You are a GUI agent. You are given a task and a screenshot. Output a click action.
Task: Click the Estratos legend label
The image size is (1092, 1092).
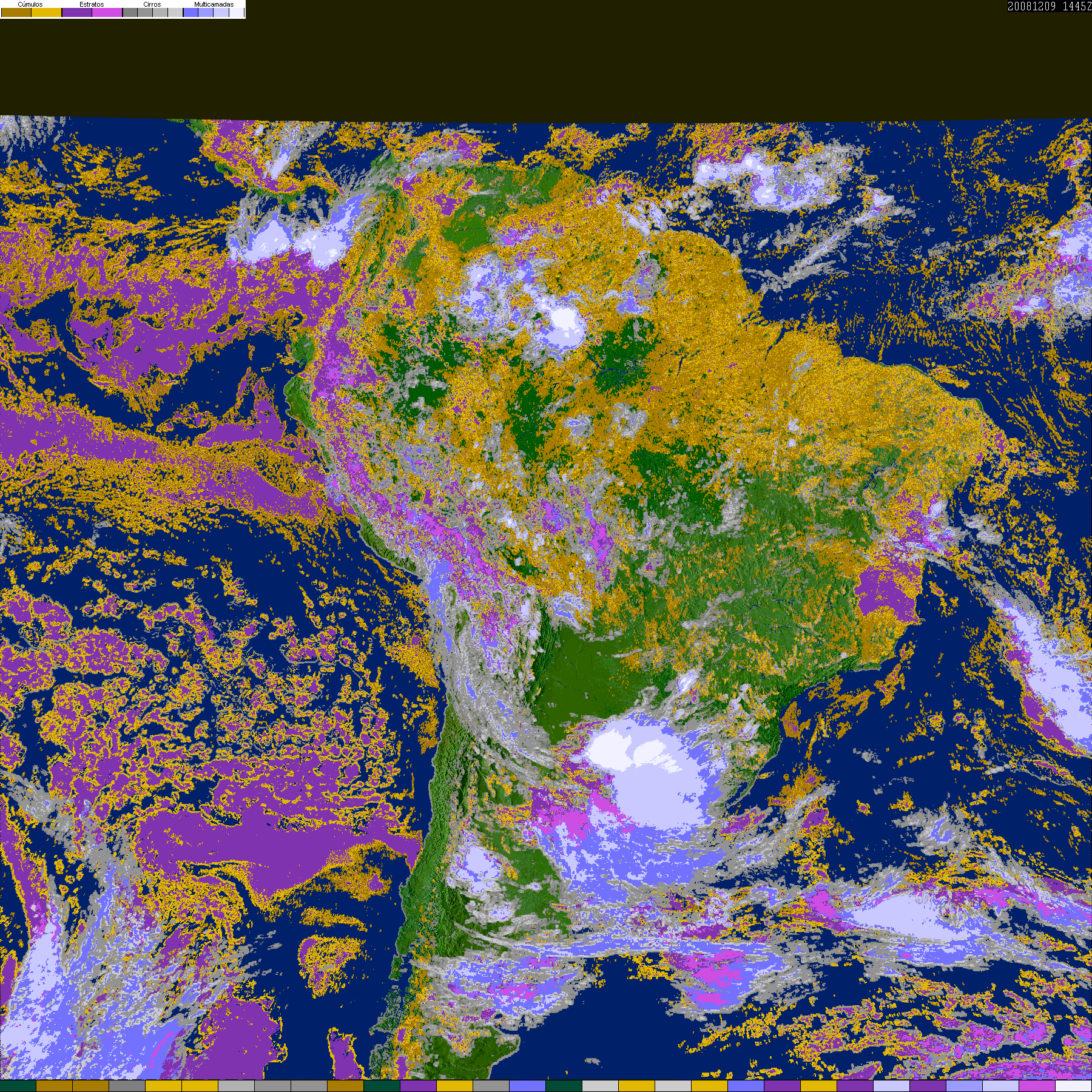tap(92, 4)
